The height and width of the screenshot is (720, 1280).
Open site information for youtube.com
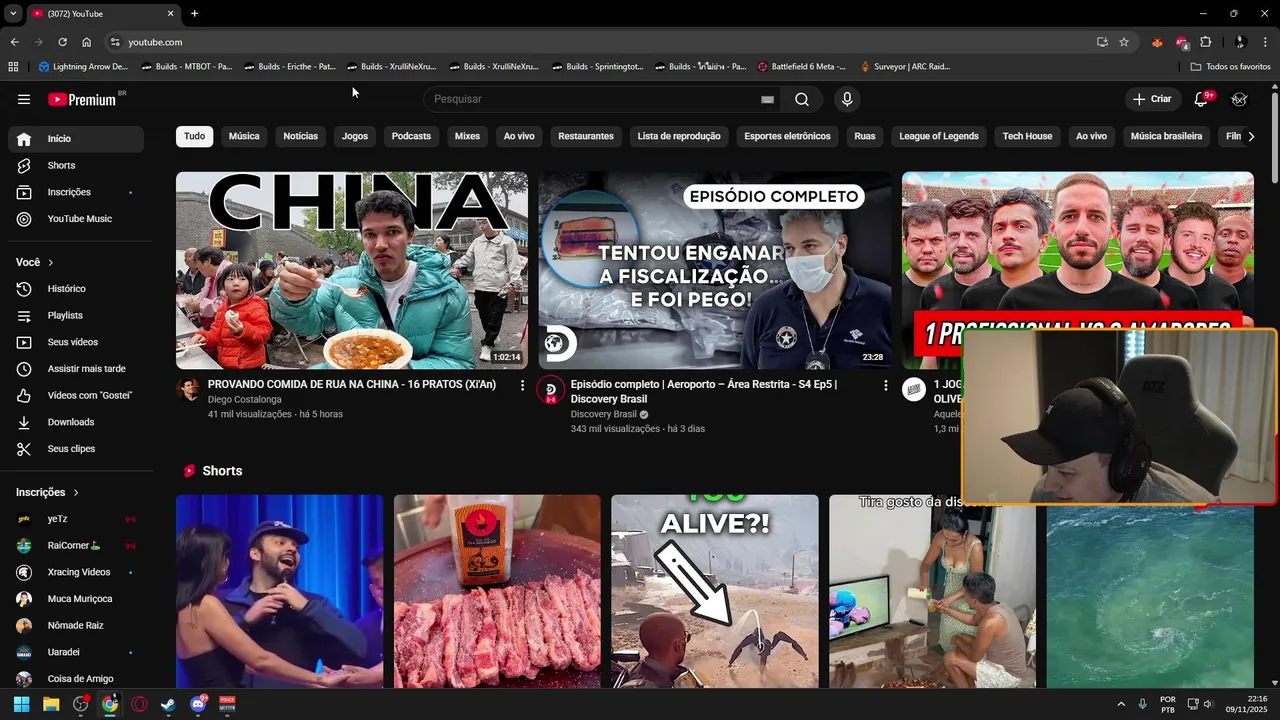(x=115, y=42)
